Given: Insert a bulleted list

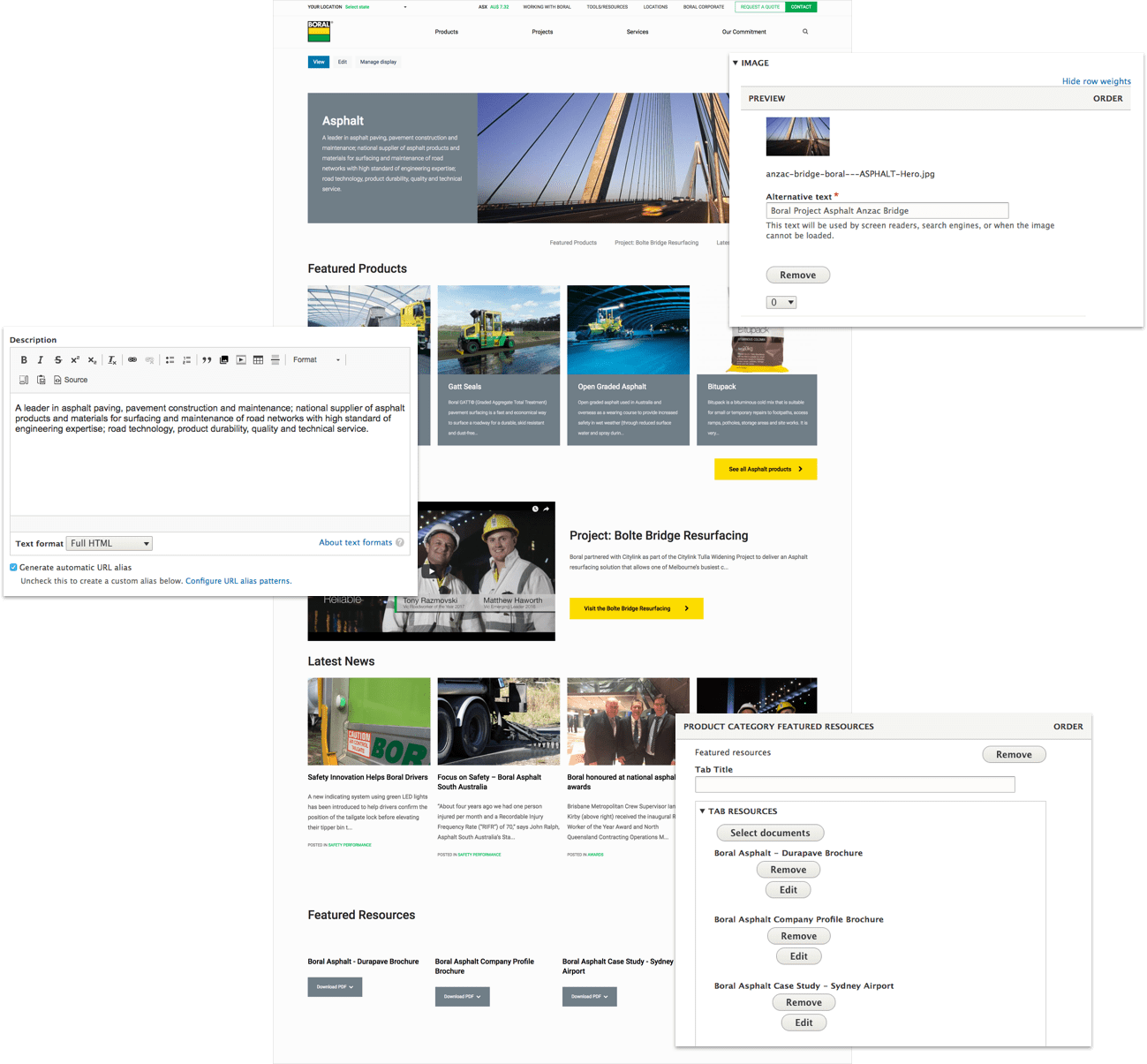Looking at the screenshot, I should pos(170,360).
